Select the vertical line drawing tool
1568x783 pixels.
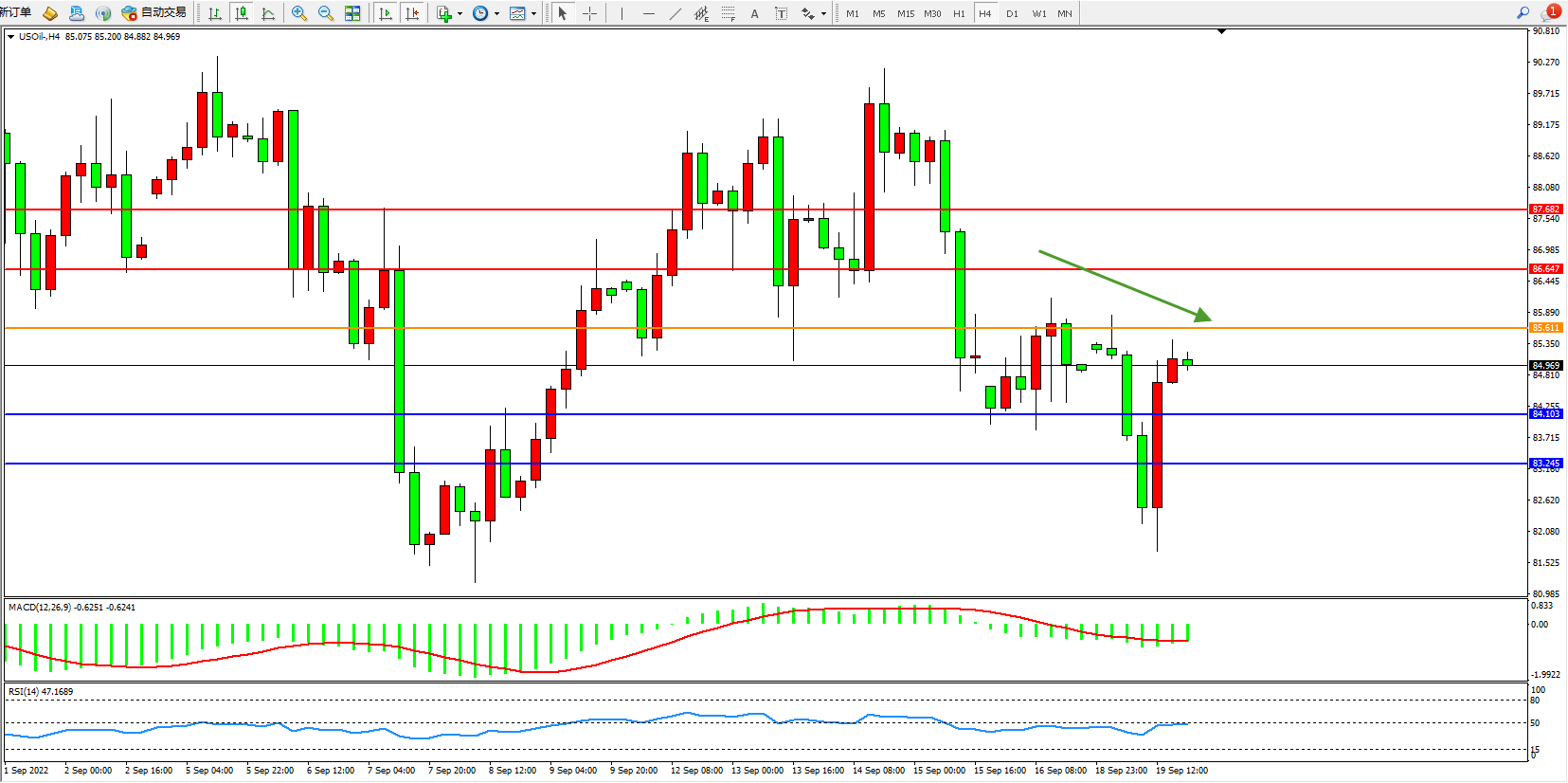point(622,13)
